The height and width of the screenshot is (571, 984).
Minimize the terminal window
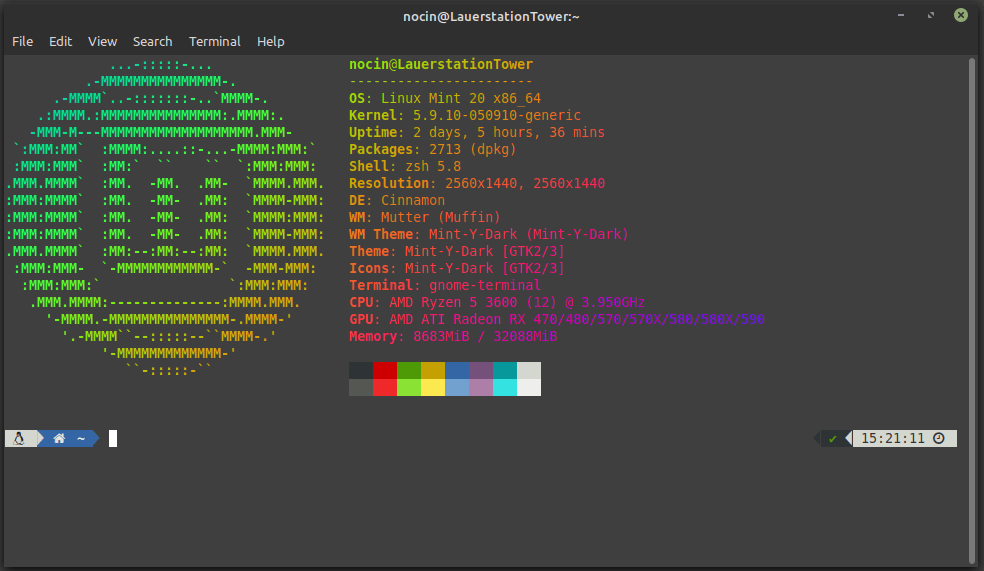coord(901,15)
